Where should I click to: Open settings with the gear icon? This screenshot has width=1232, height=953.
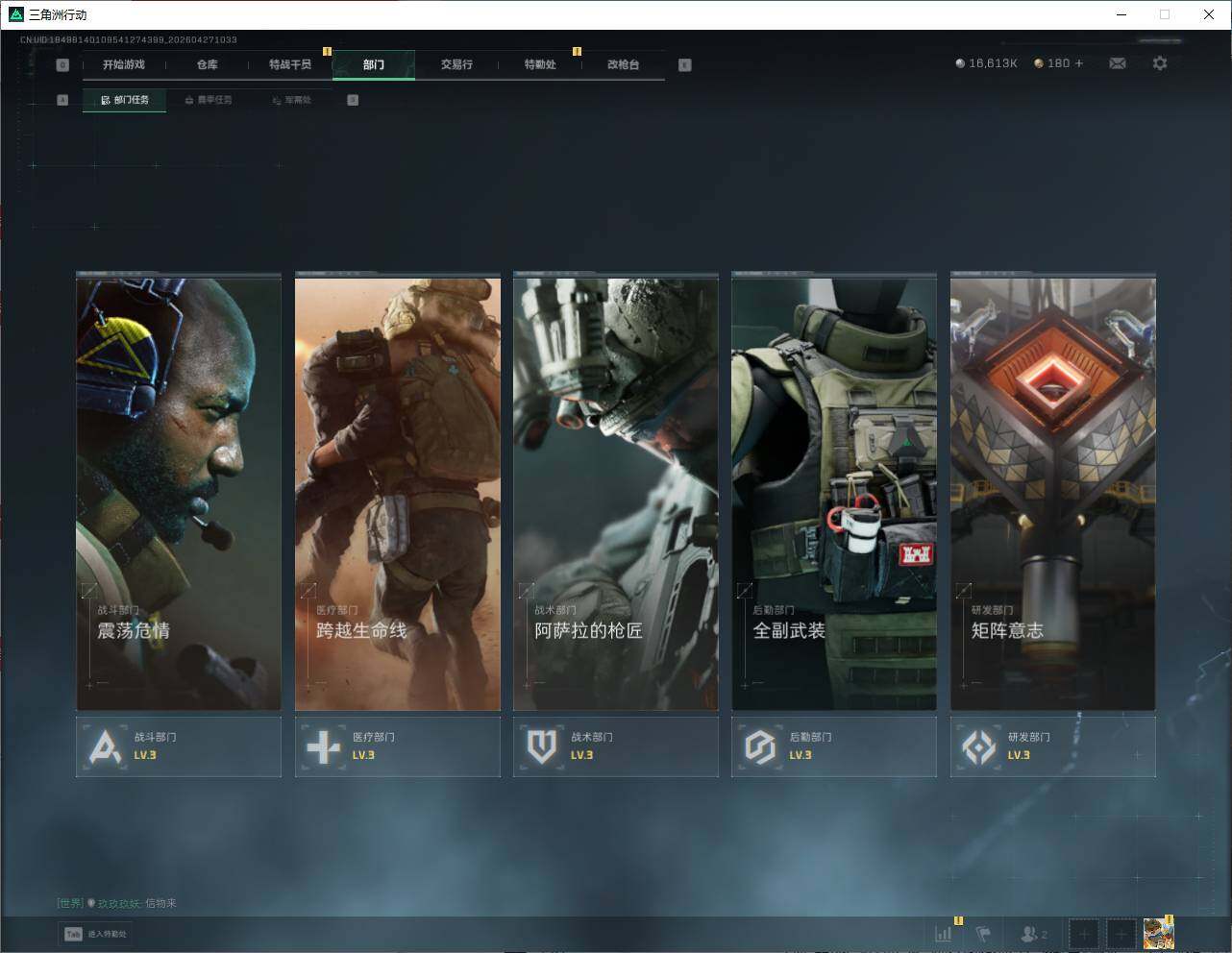tap(1160, 63)
